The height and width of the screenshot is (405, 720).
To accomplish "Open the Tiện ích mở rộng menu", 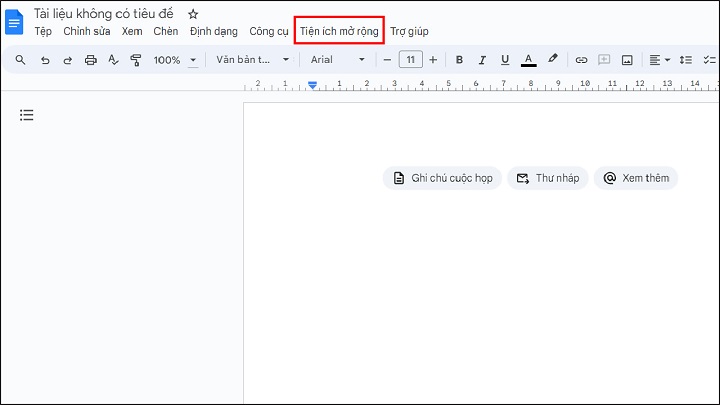I will click(x=339, y=31).
